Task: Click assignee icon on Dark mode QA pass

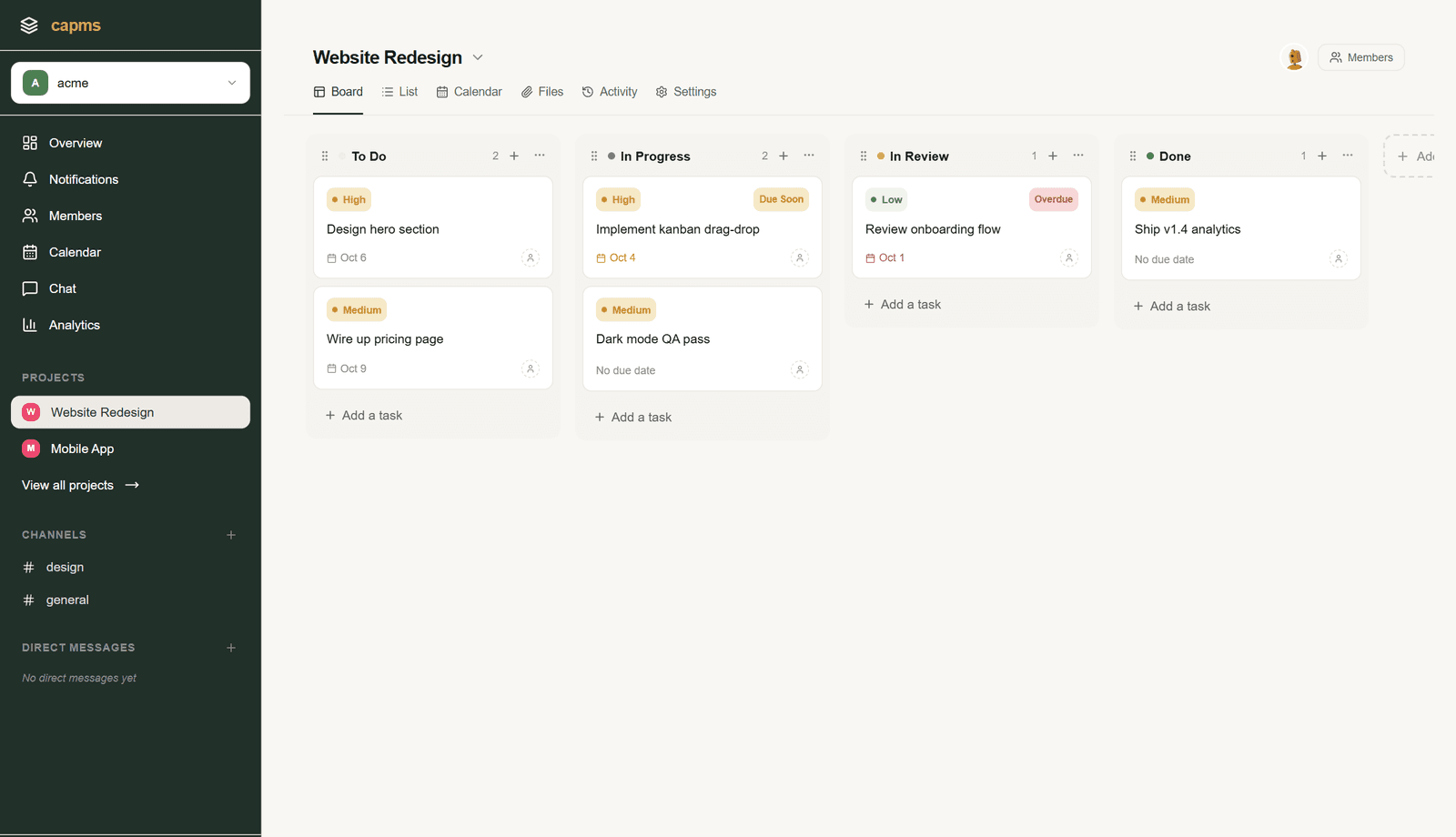Action: (x=800, y=370)
